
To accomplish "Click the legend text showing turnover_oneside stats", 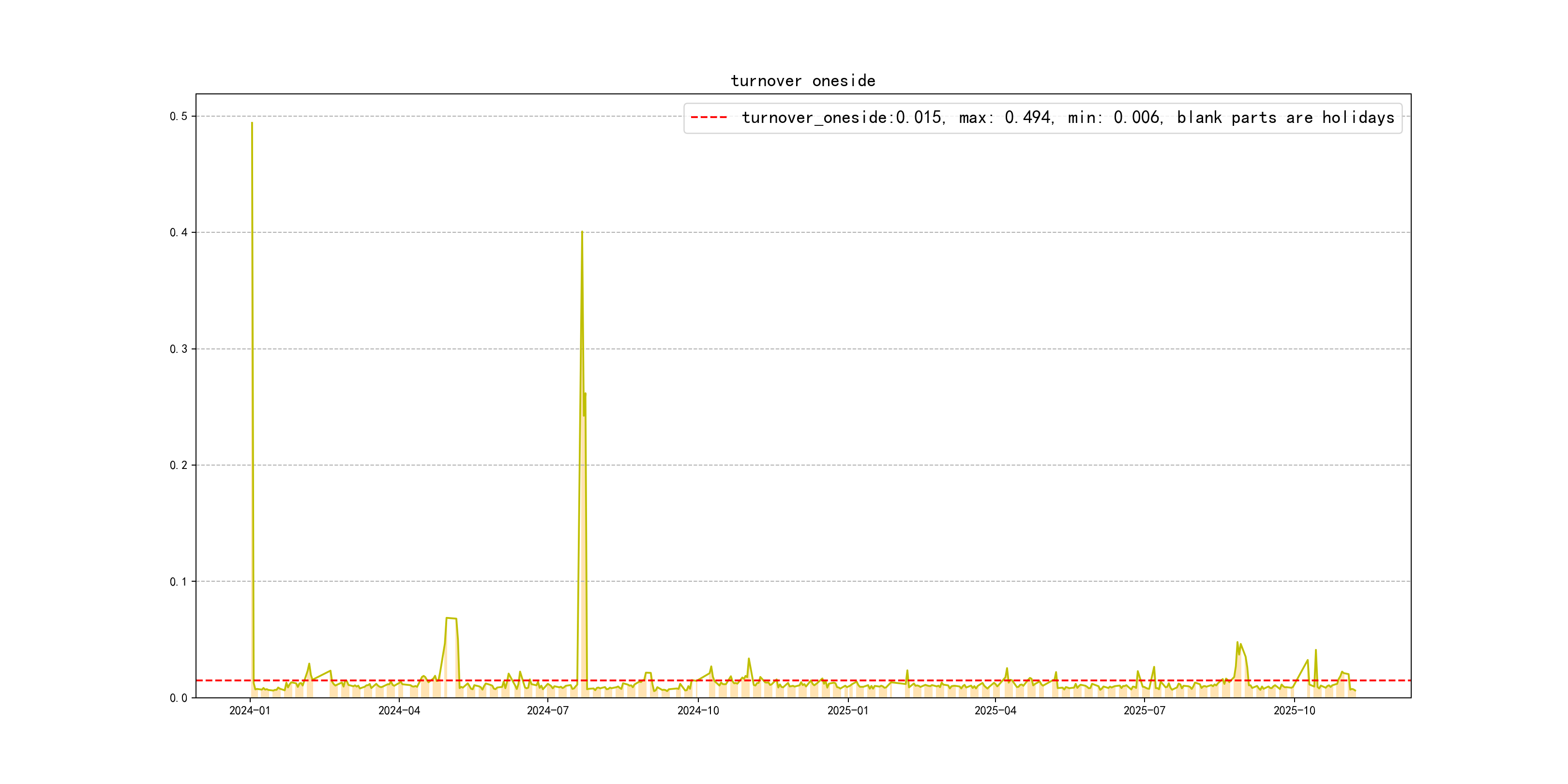I will 1068,118.
